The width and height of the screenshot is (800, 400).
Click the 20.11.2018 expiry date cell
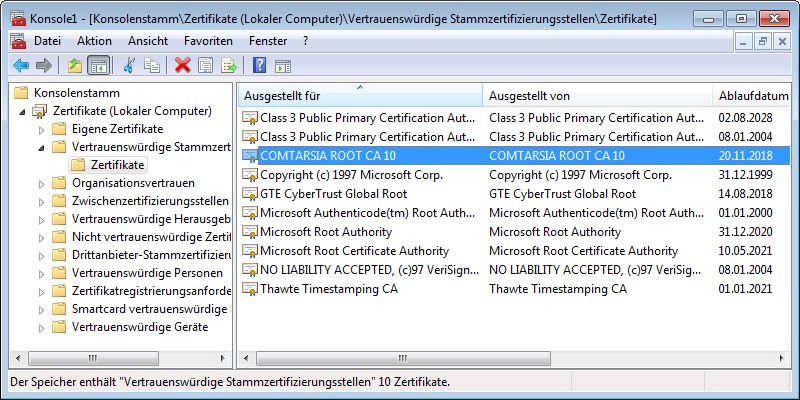(745, 156)
